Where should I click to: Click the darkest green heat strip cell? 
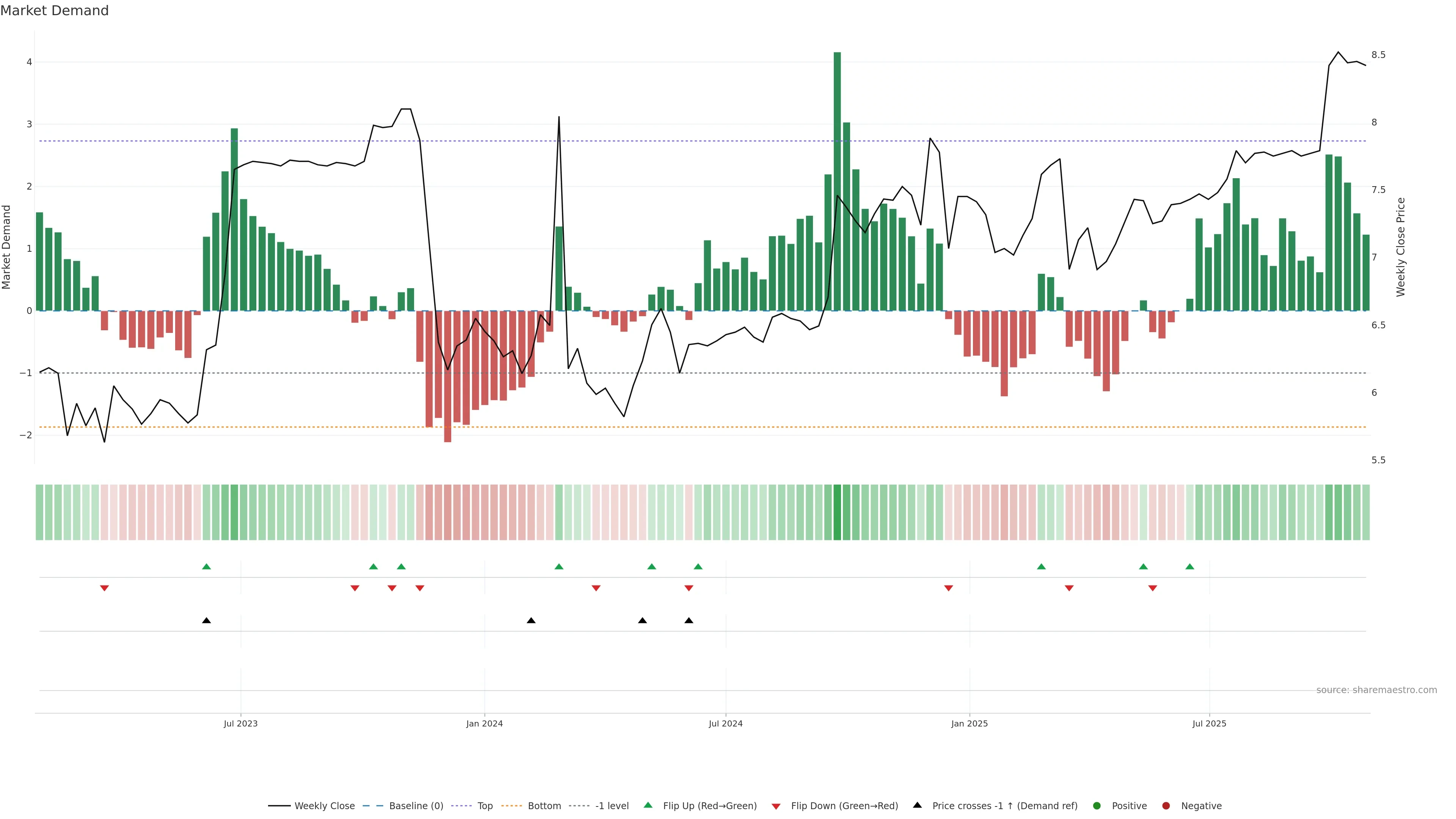(837, 512)
